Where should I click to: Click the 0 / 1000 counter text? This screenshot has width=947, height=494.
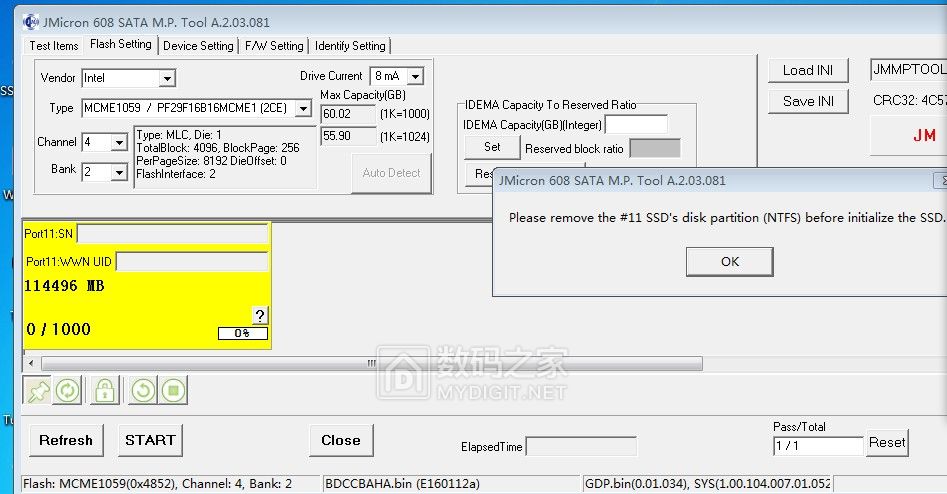(59, 329)
